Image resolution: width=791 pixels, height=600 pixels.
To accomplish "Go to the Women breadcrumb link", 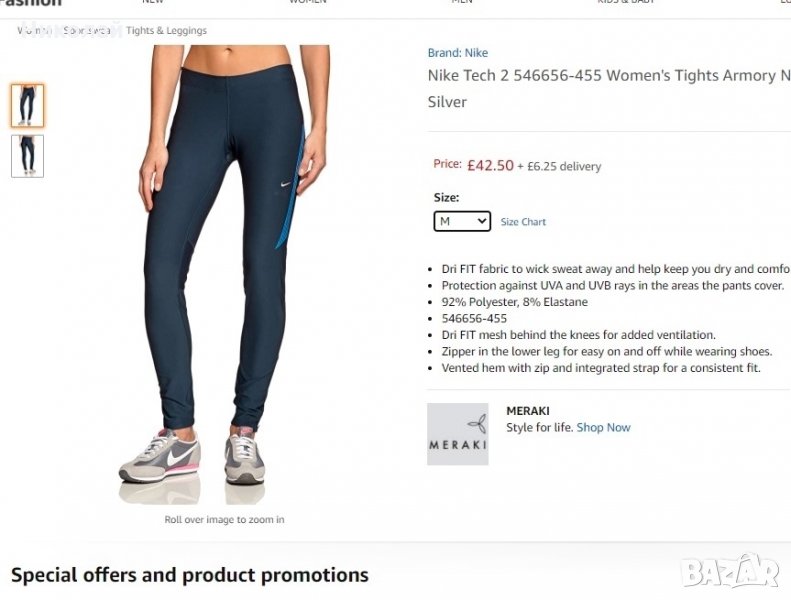I will (x=34, y=31).
